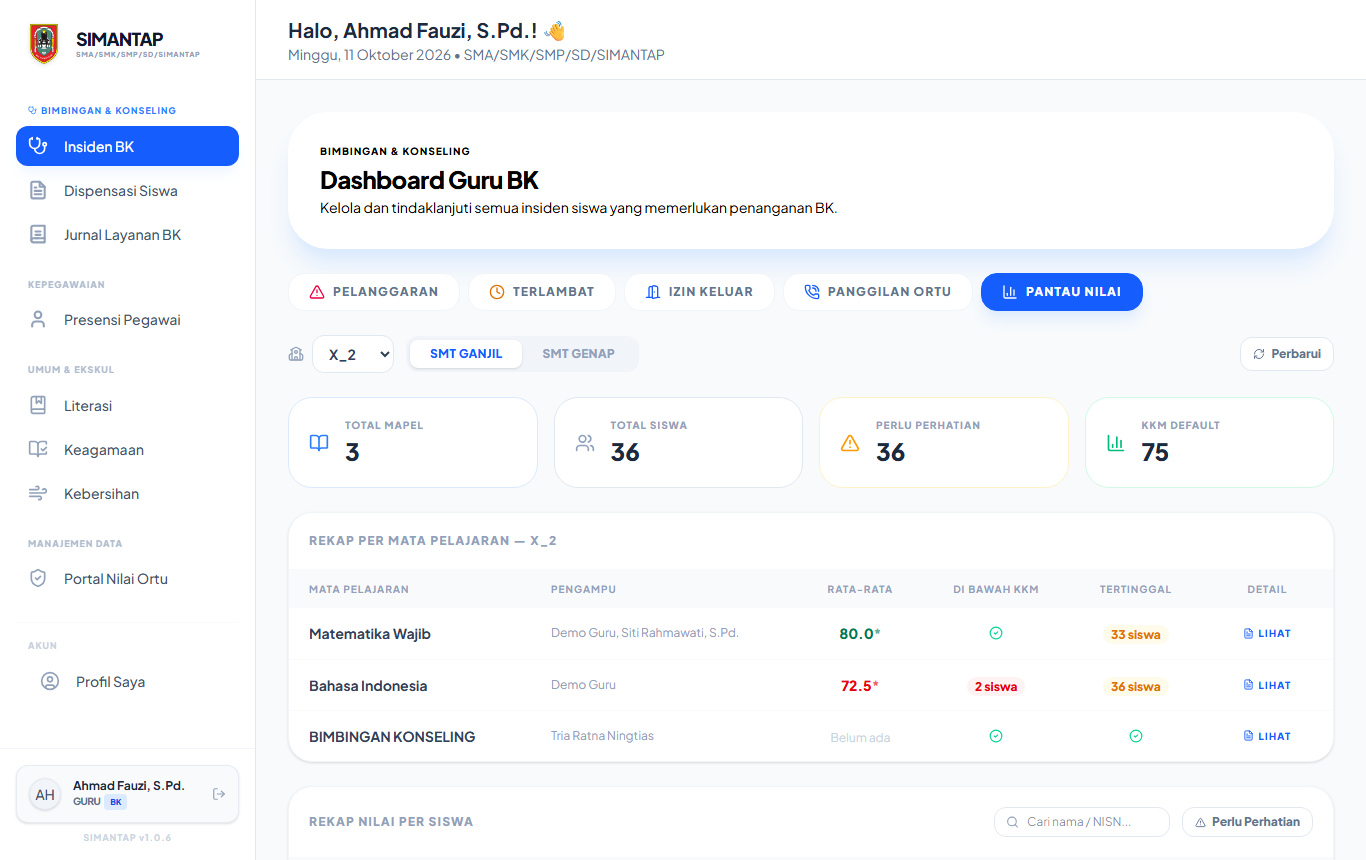Viewport: 1366px width, 860px height.
Task: Click the 80.0* average for Matematika Wajib
Action: pyautogui.click(x=860, y=634)
